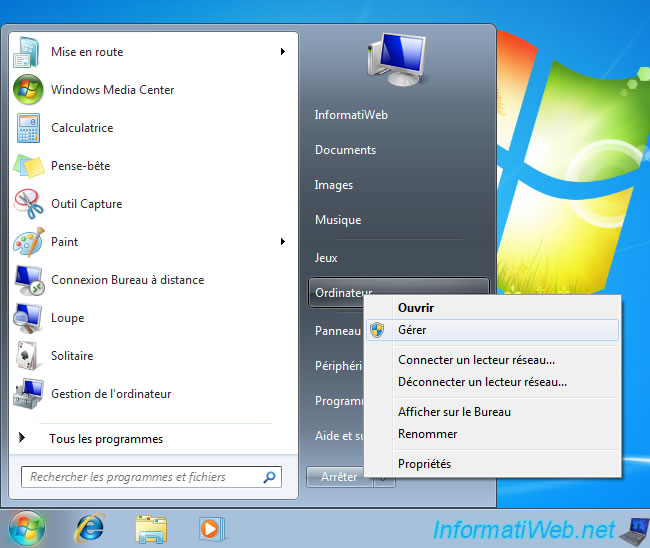
Task: Expand Mise en route submenu arrow
Action: click(283, 51)
